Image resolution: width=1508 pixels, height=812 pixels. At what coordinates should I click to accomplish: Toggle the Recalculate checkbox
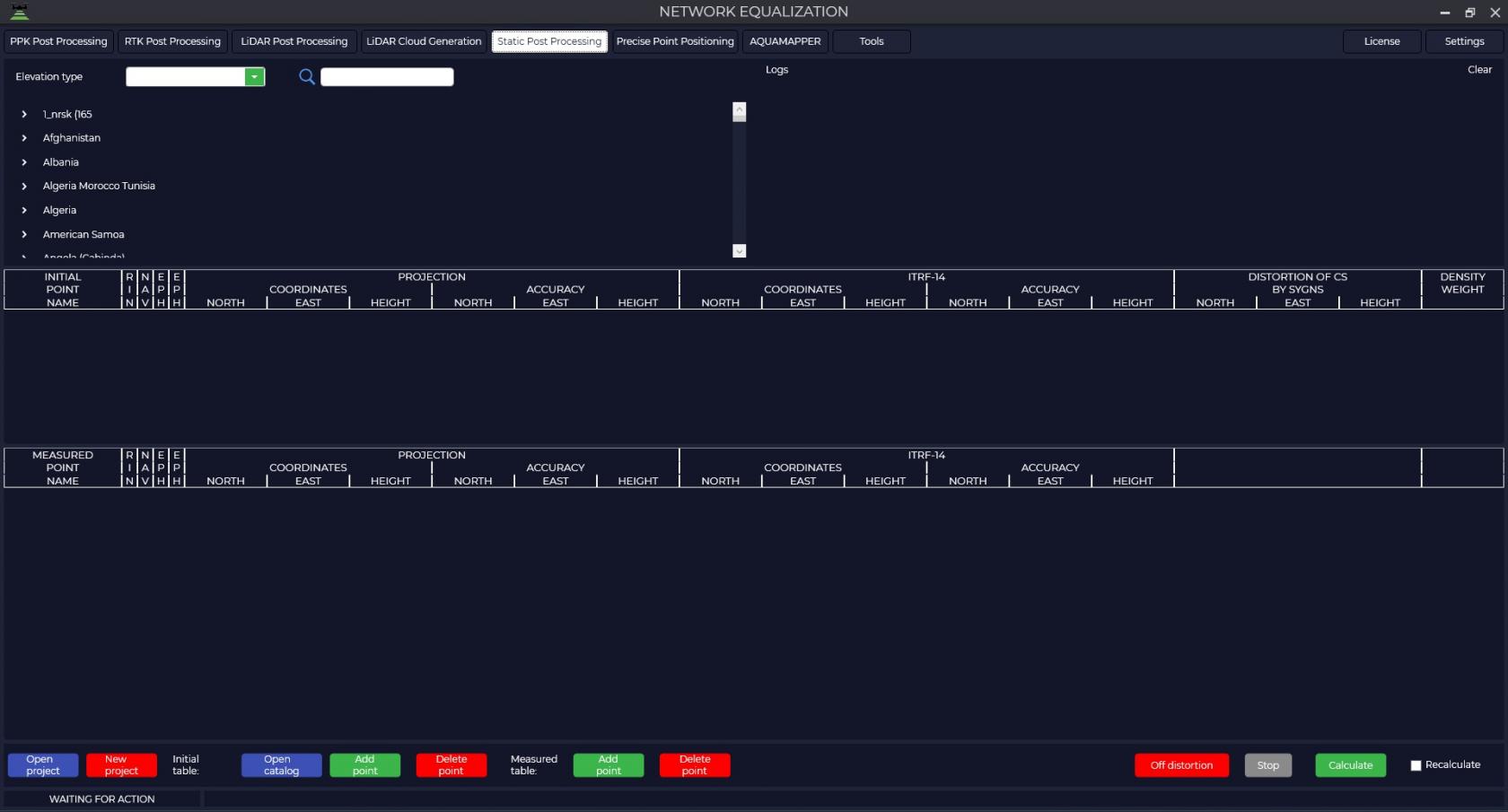pos(1416,765)
